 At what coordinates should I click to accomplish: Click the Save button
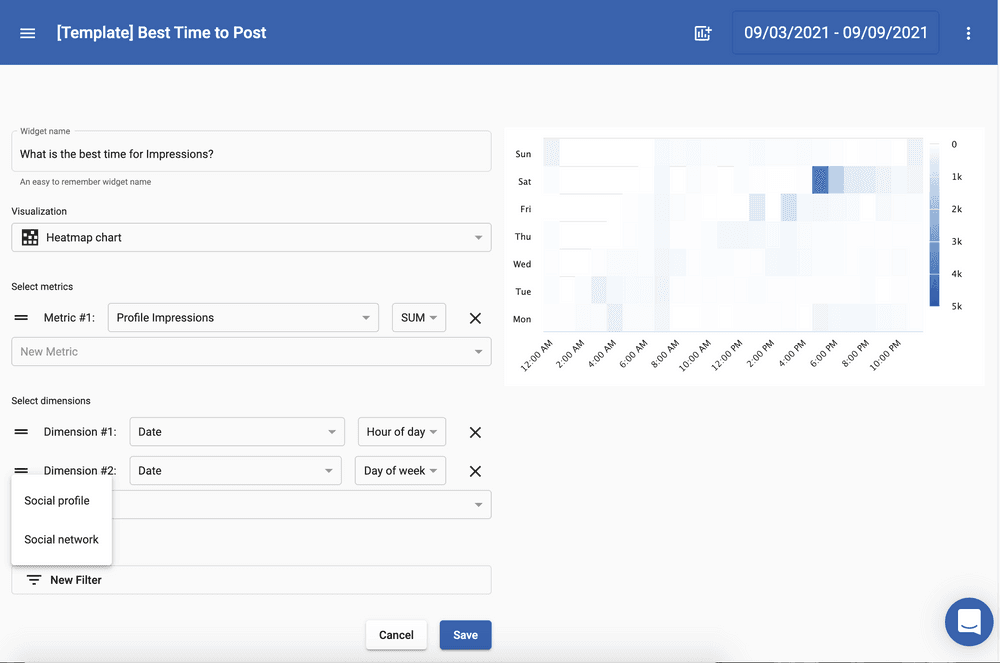465,635
